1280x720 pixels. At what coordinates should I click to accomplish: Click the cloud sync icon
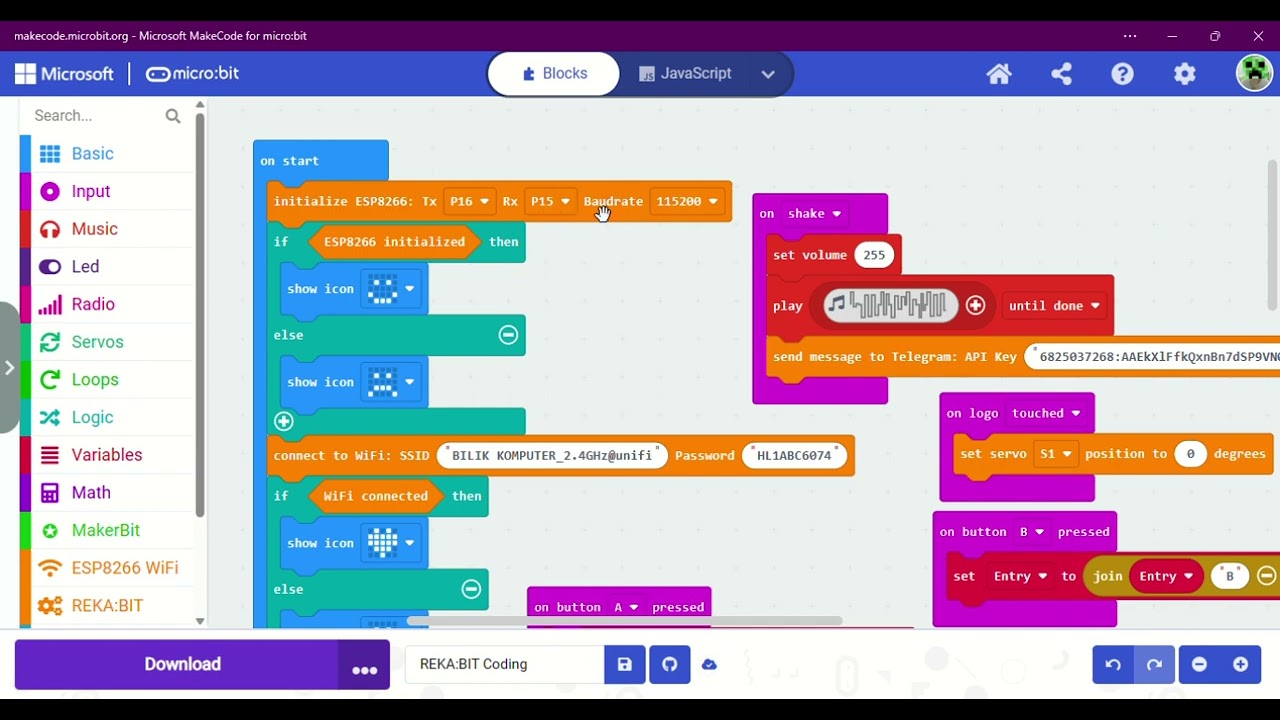[x=709, y=664]
